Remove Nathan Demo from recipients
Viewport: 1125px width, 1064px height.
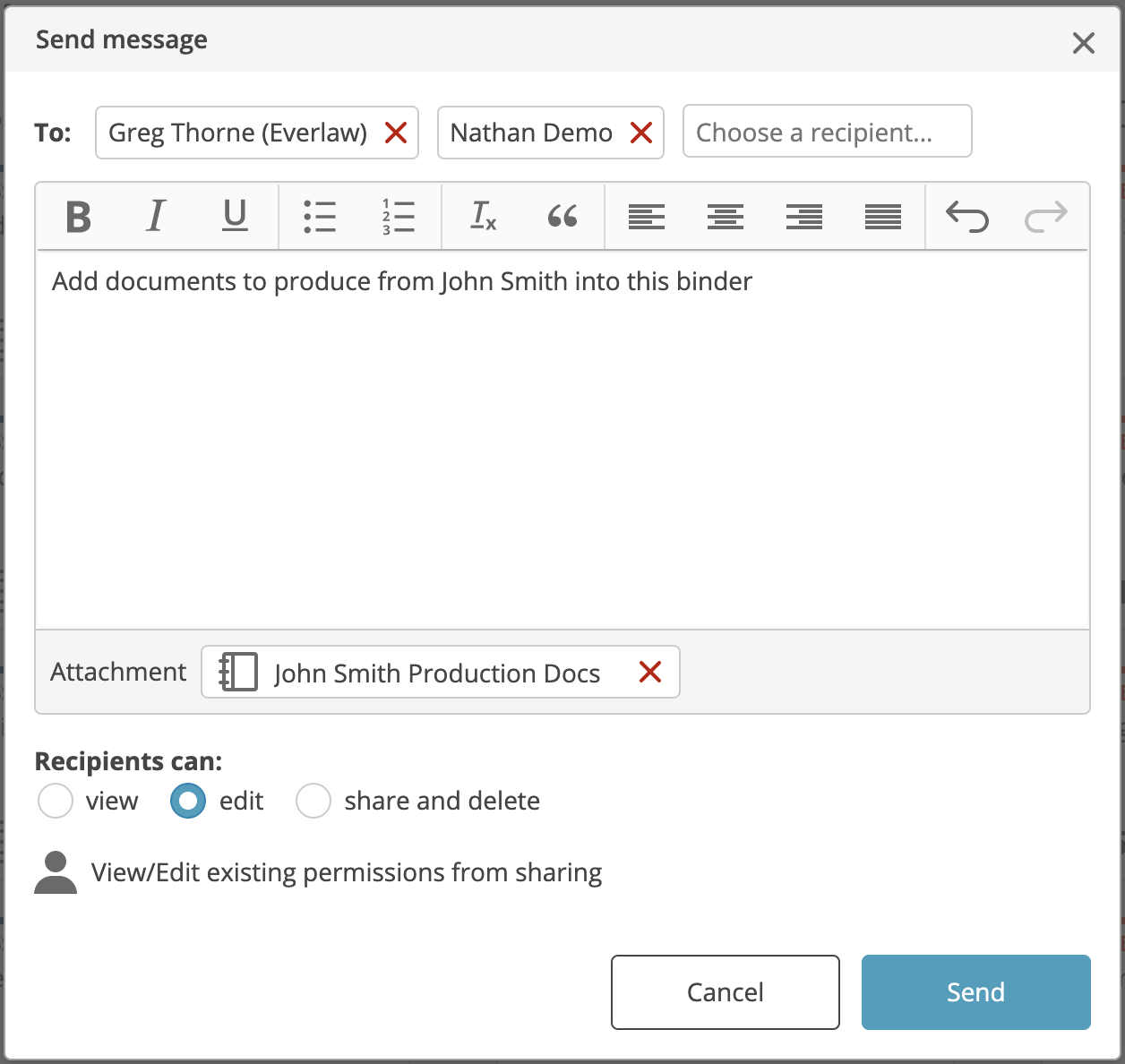[x=641, y=133]
